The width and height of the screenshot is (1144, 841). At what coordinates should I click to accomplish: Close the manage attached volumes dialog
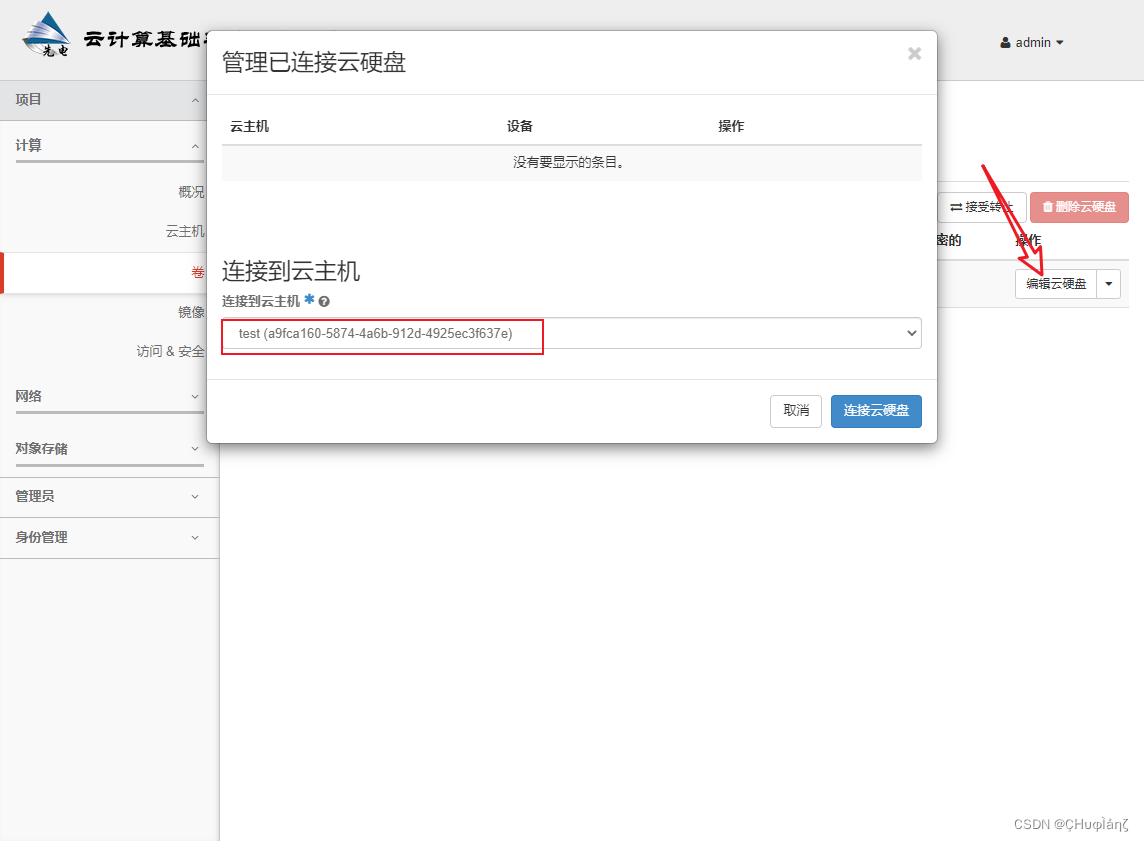(x=914, y=54)
